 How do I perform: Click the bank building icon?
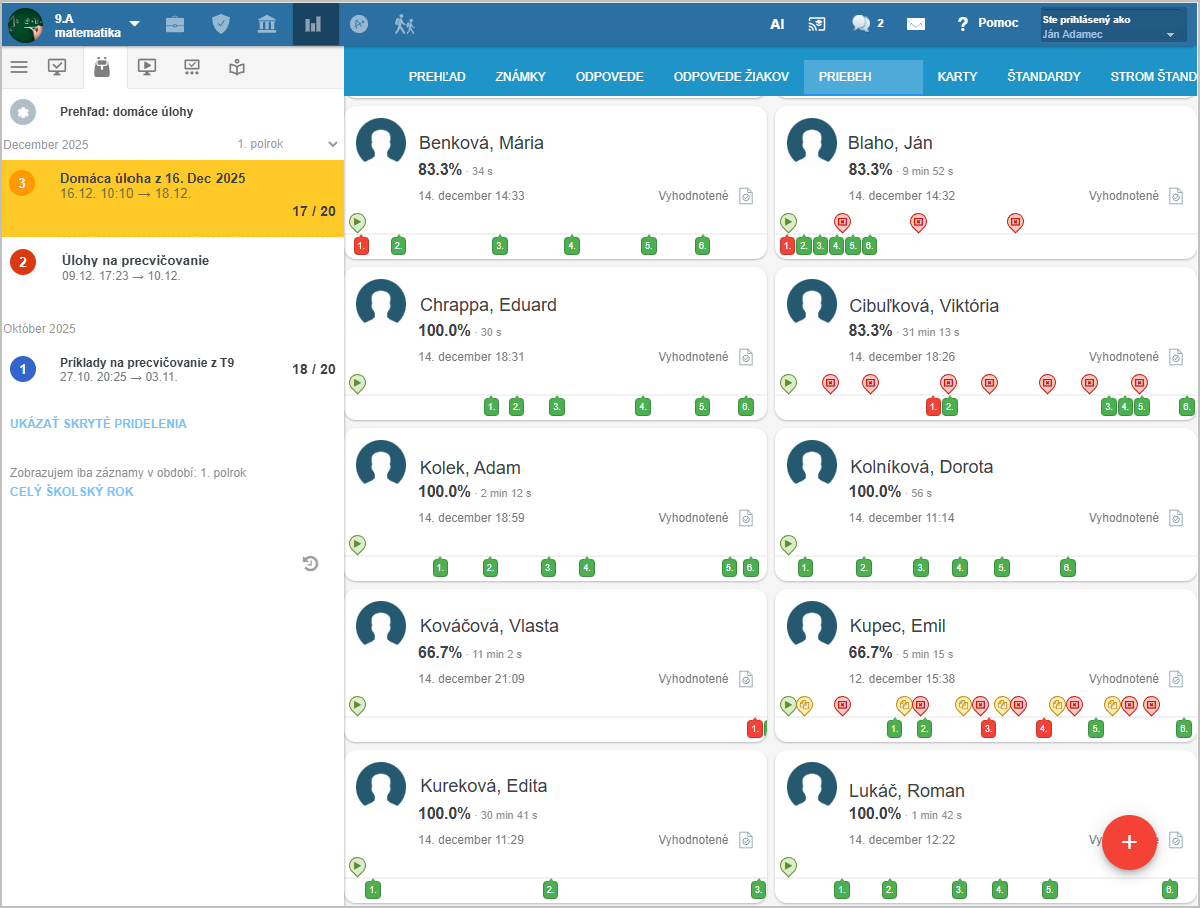tap(267, 24)
